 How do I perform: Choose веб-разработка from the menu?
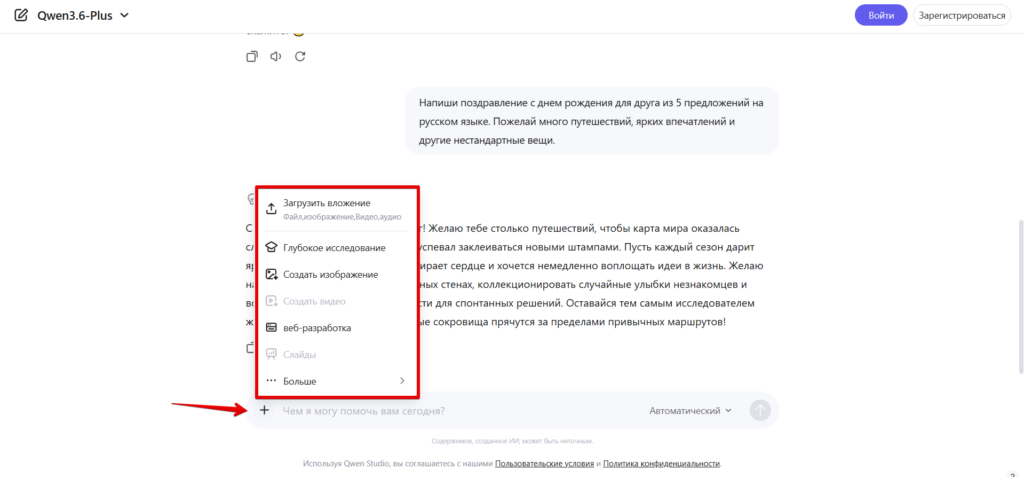click(x=337, y=328)
